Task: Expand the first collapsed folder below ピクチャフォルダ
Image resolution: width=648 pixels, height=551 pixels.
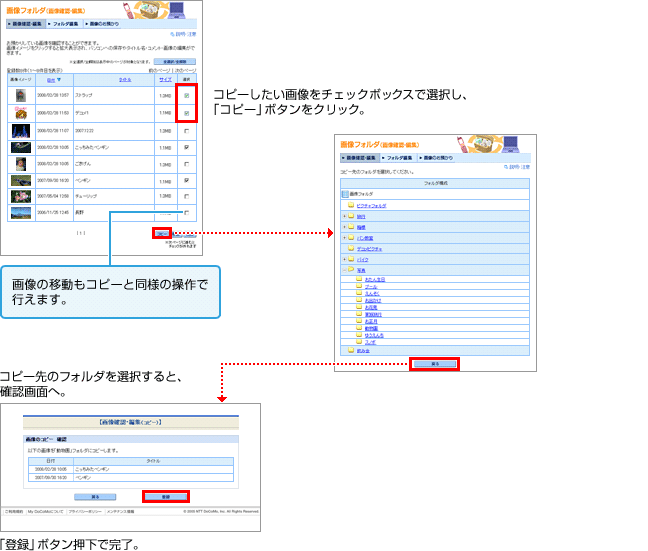Action: click(344, 216)
